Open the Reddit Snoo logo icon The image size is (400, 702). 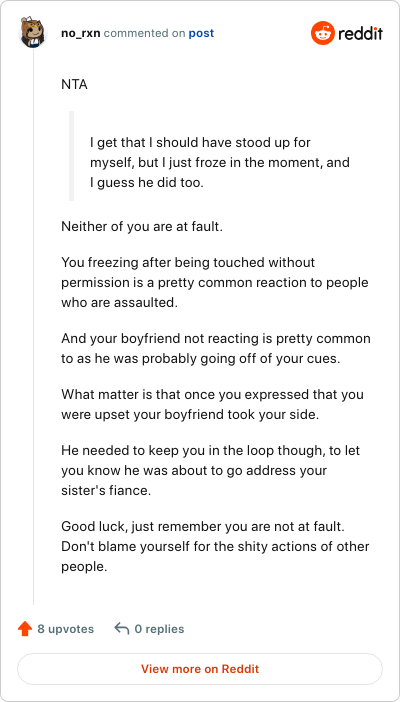[323, 33]
